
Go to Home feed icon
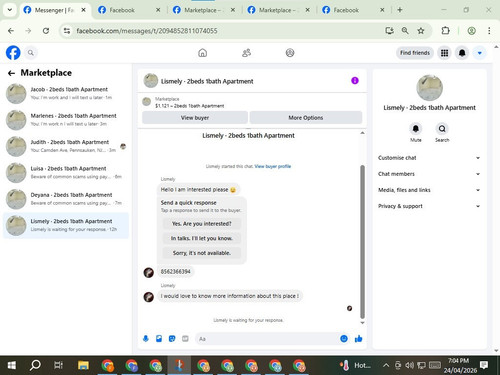click(202, 53)
